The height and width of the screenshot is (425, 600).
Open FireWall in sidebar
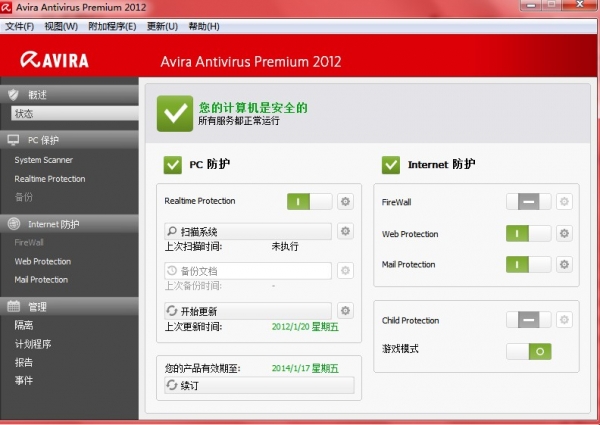coord(29,242)
